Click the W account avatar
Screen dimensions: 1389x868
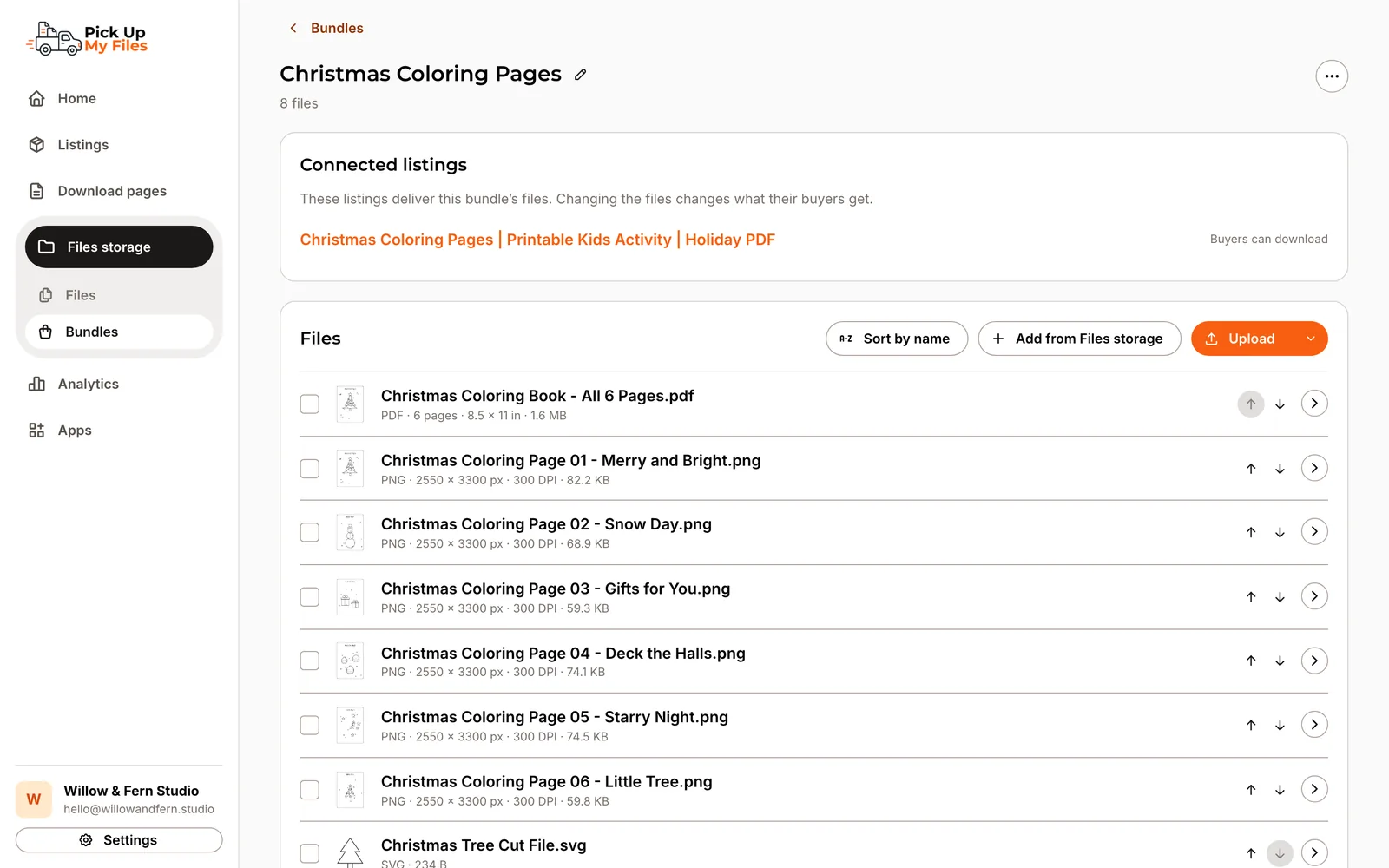coord(34,799)
